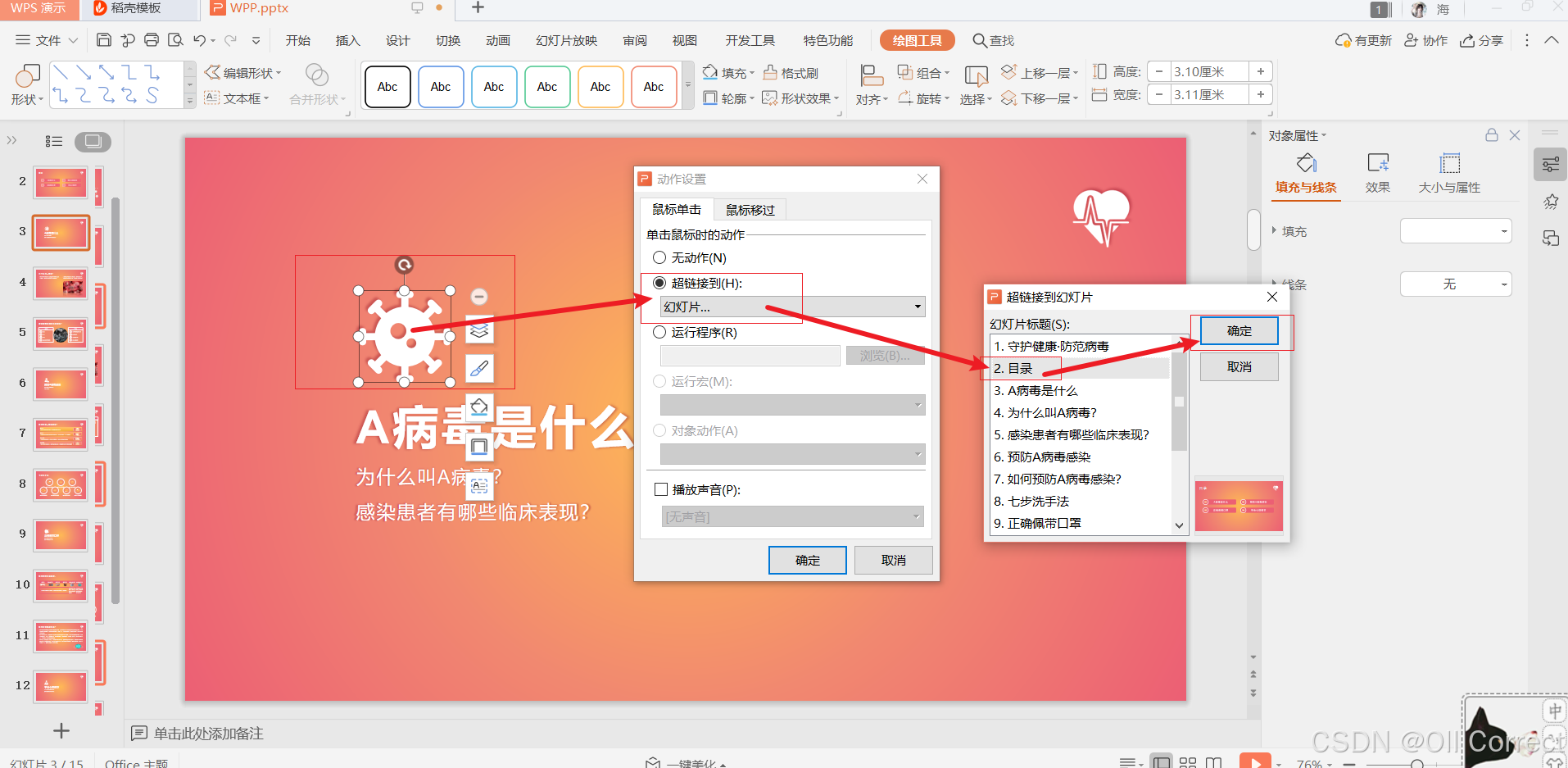Click the Format Painter (格式刷) icon
The height and width of the screenshot is (768, 1568).
coord(770,73)
